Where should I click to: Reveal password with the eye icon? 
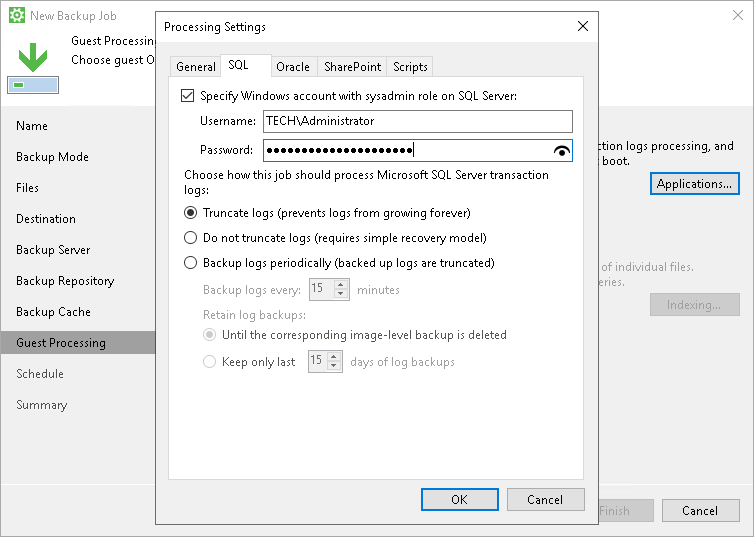[x=562, y=151]
